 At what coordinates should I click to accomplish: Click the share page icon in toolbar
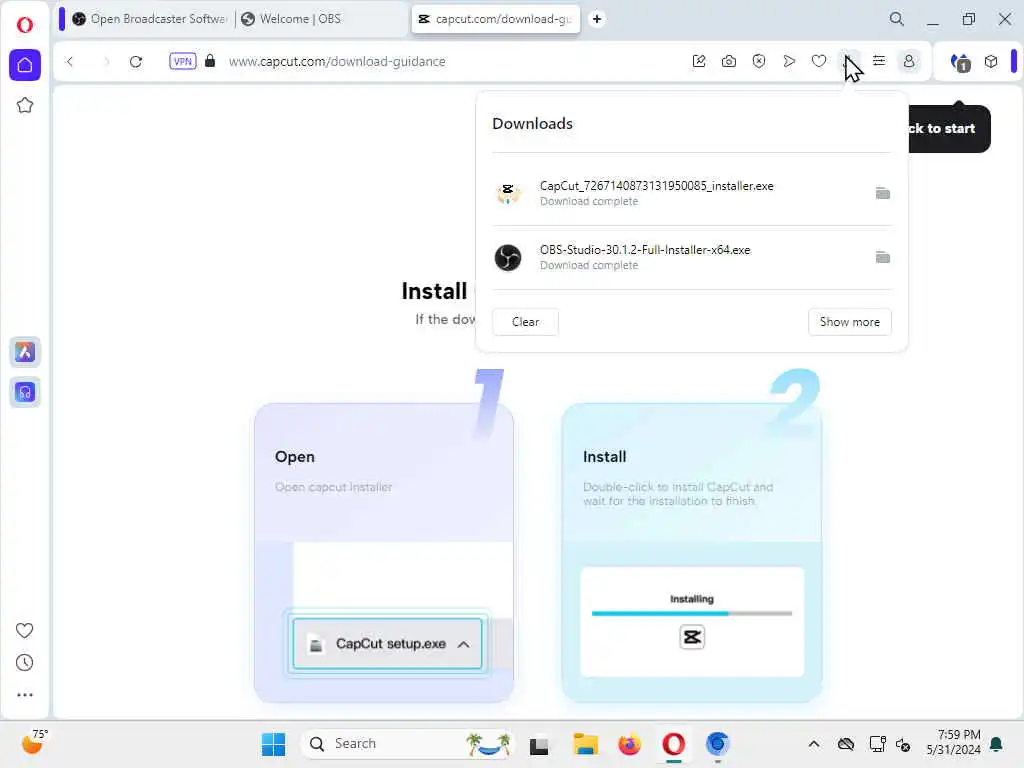(699, 61)
